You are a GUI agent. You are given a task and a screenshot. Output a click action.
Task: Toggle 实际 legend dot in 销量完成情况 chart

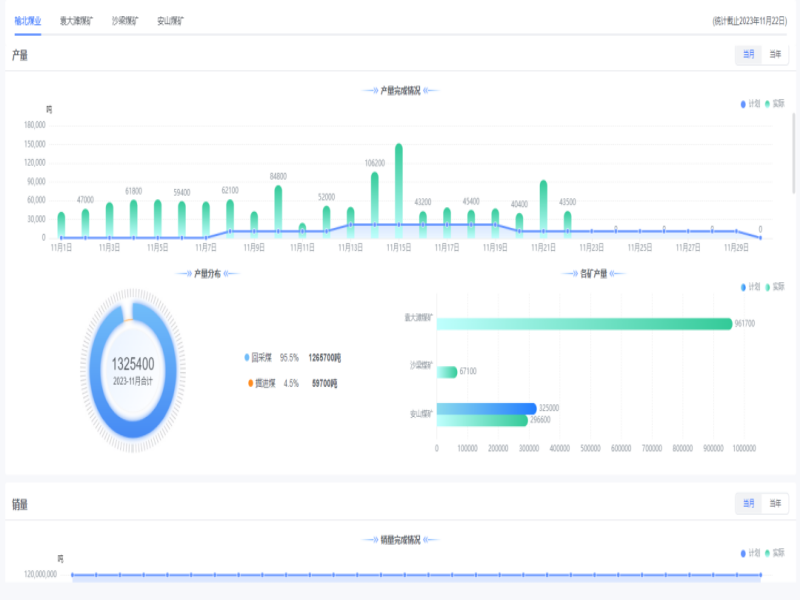coord(768,553)
